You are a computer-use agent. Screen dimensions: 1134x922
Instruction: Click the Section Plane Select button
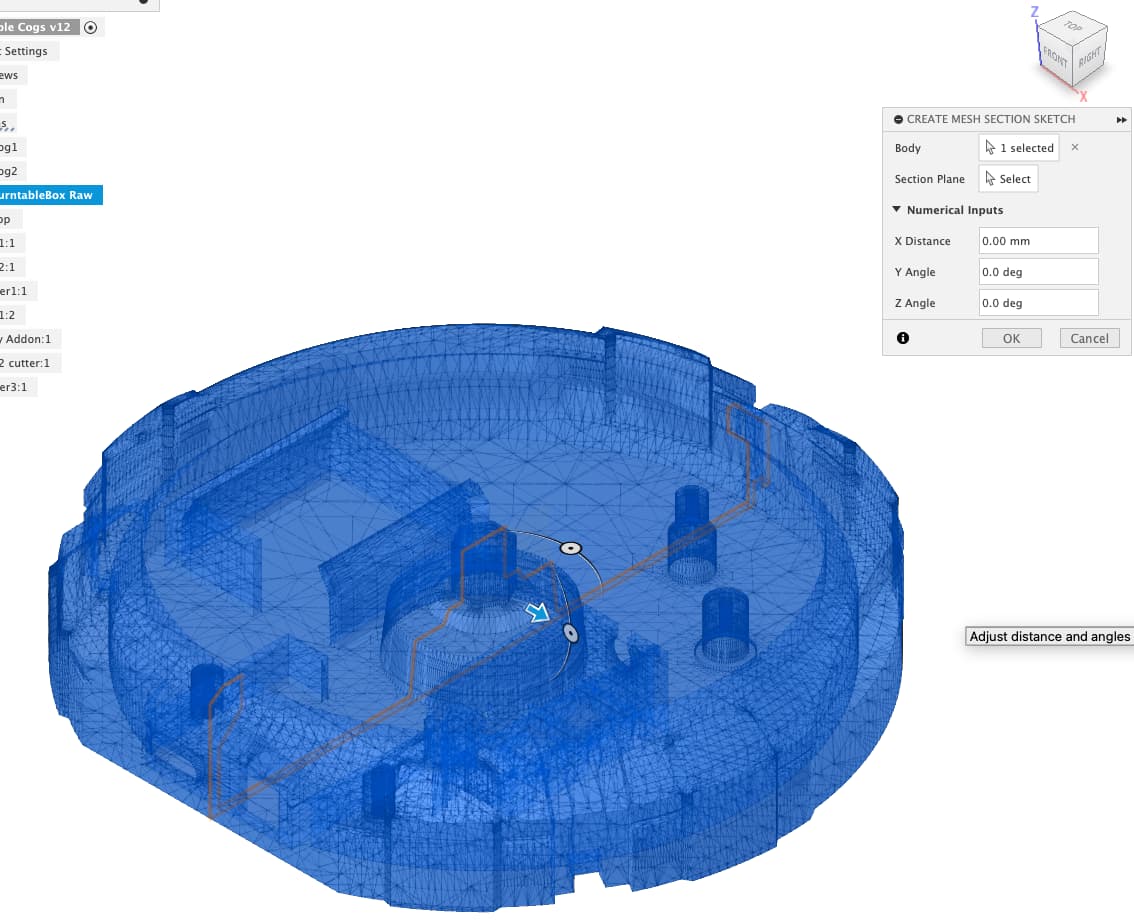point(1007,179)
